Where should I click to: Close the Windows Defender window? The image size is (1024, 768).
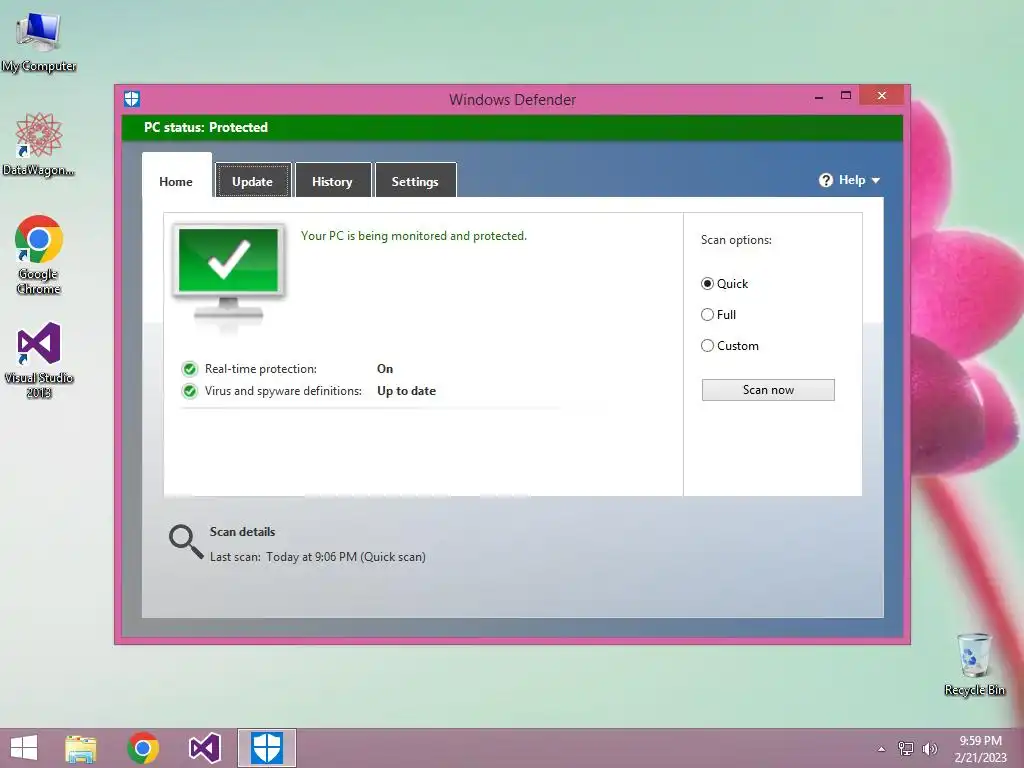tap(882, 96)
